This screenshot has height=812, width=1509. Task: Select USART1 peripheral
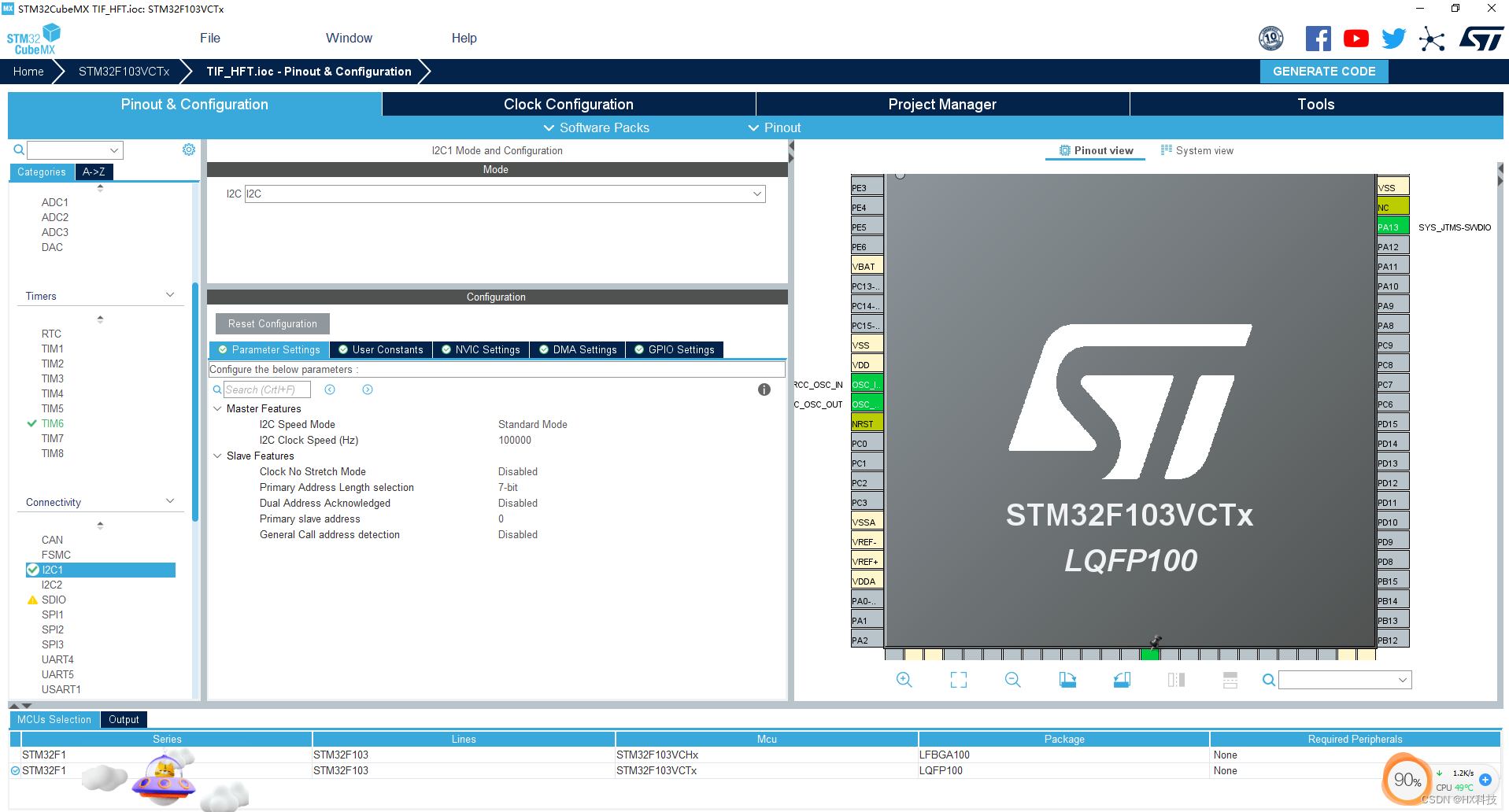(61, 689)
